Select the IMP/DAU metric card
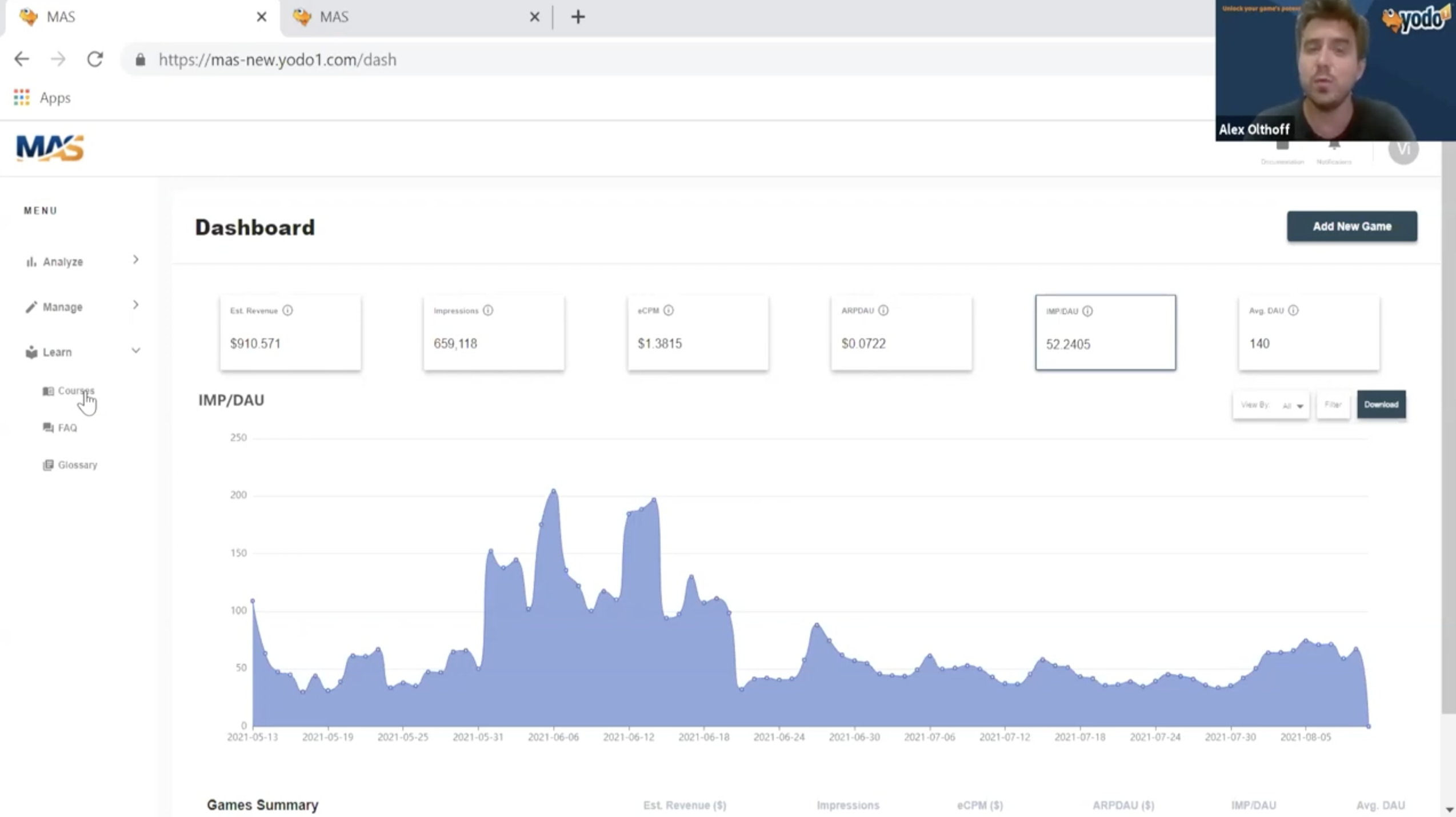The image size is (1456, 817). (1105, 333)
